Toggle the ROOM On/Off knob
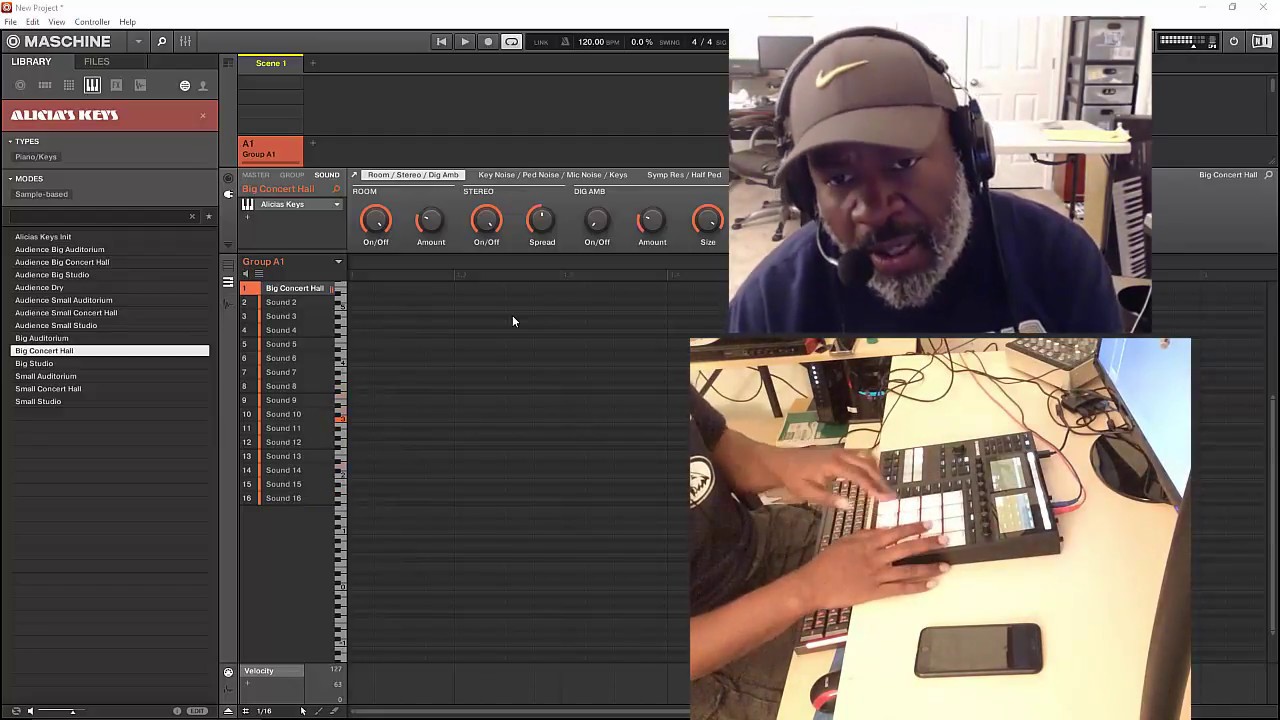1280x720 pixels. 376,220
